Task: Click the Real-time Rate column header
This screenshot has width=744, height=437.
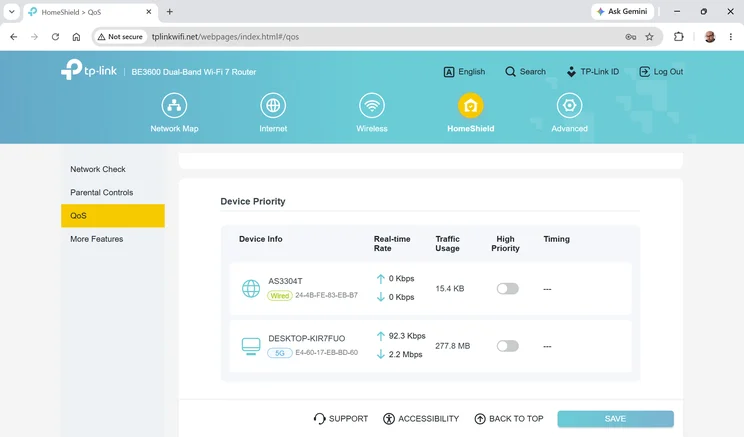Action: tap(392, 243)
